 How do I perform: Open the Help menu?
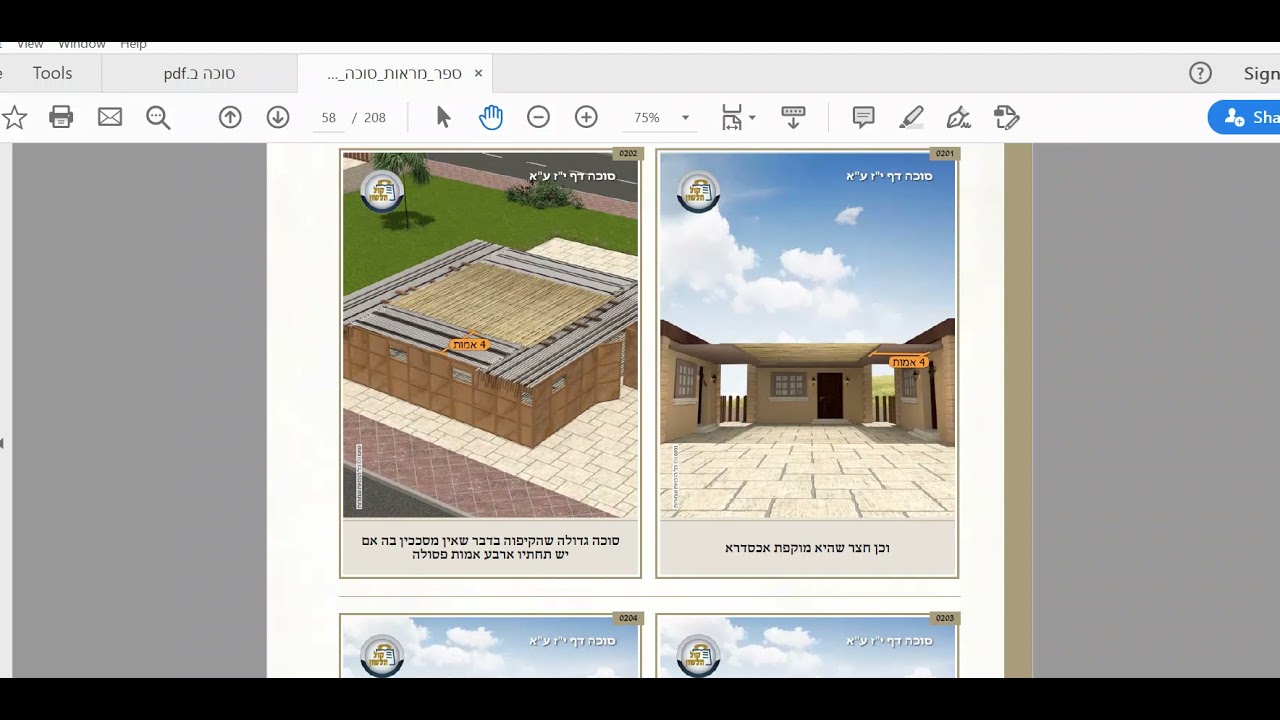(x=133, y=44)
